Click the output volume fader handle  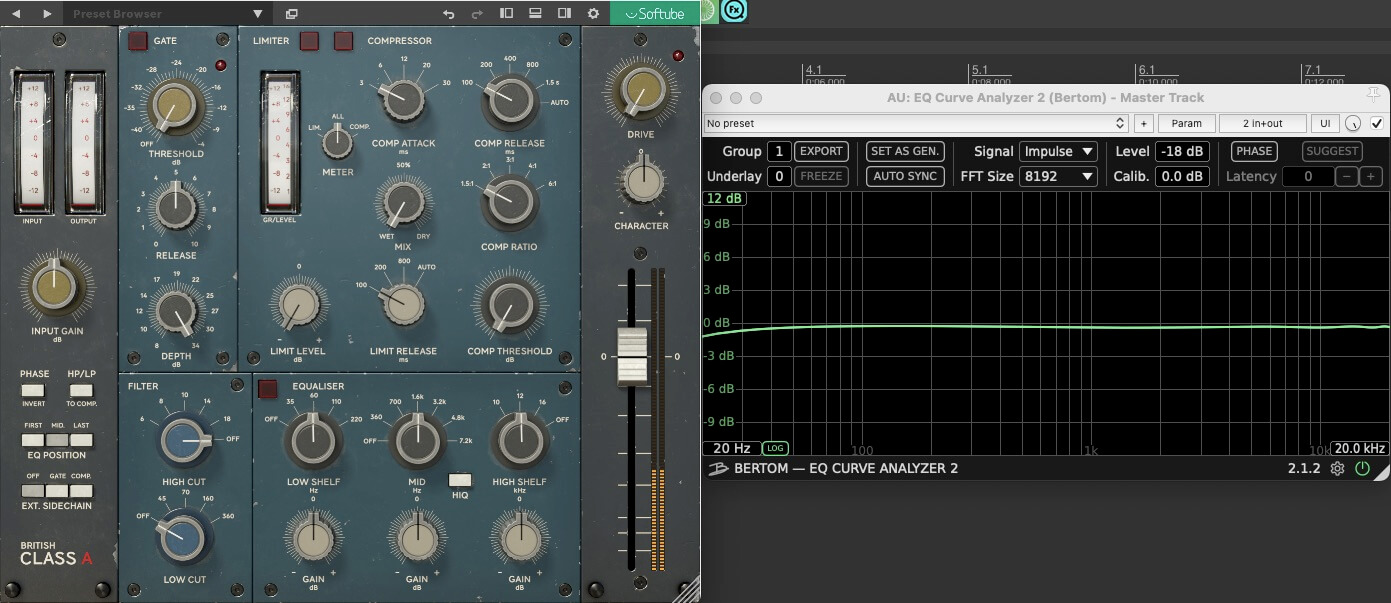pos(632,356)
